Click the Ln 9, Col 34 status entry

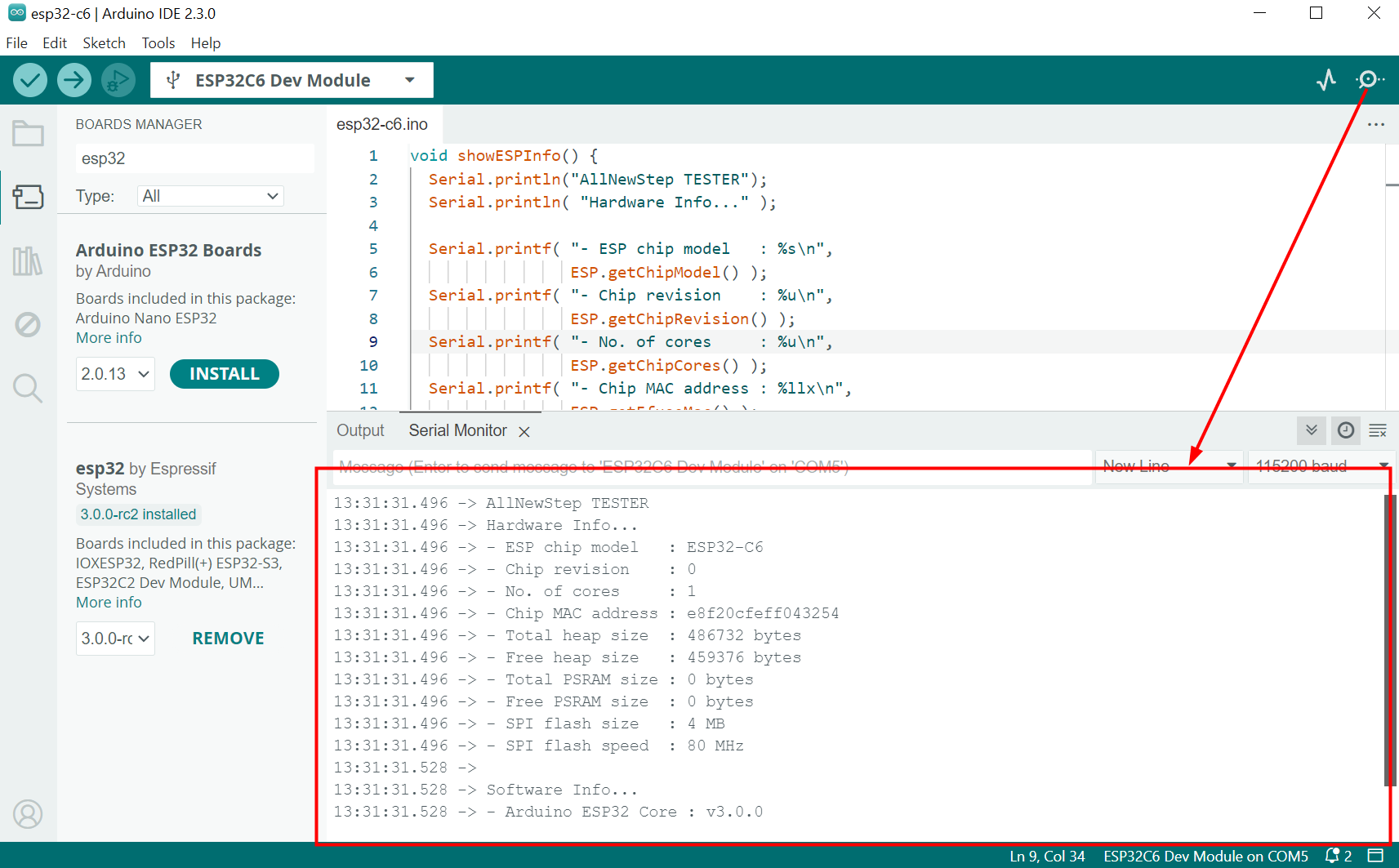(1047, 856)
